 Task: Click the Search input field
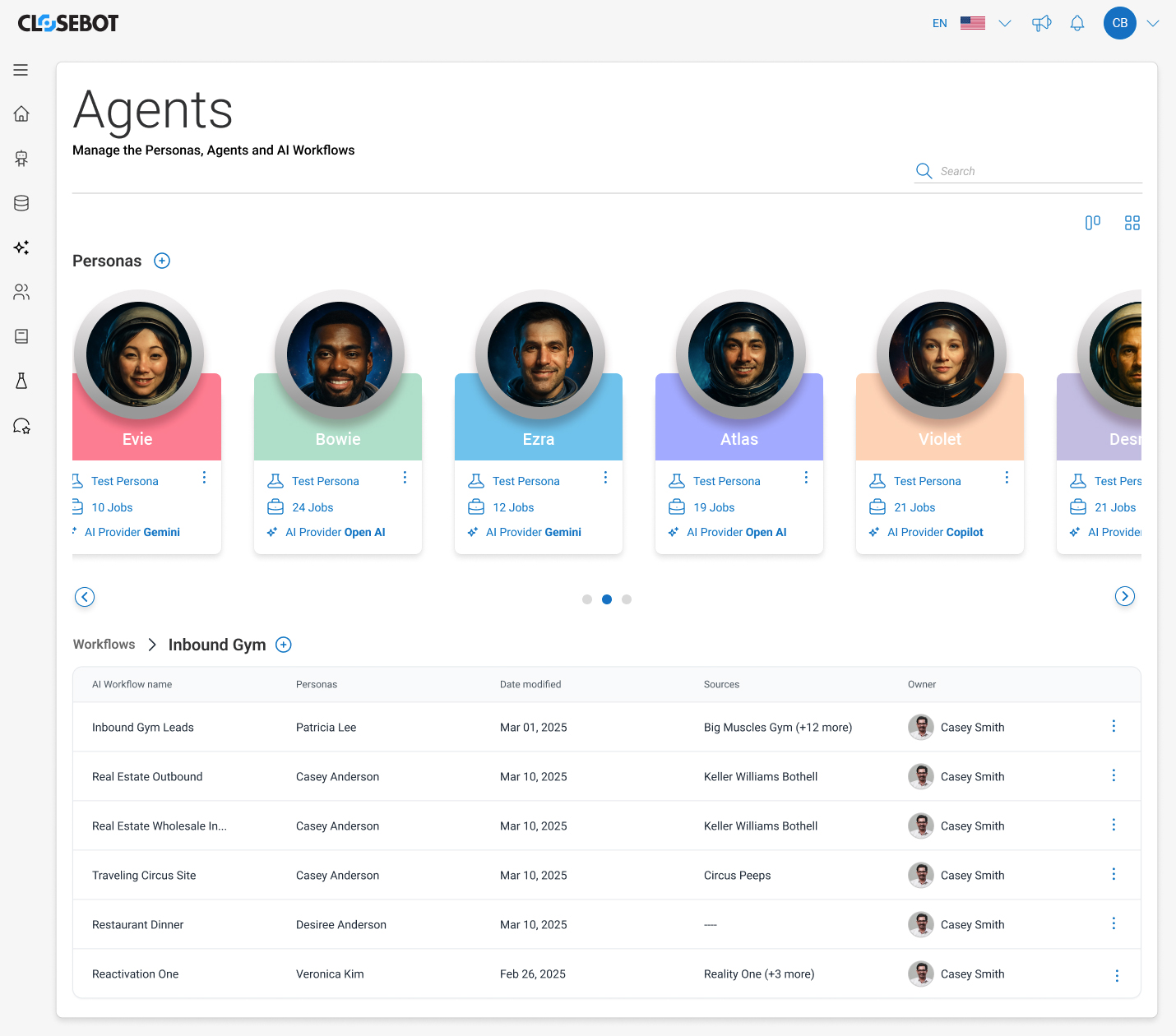pyautogui.click(x=1028, y=171)
